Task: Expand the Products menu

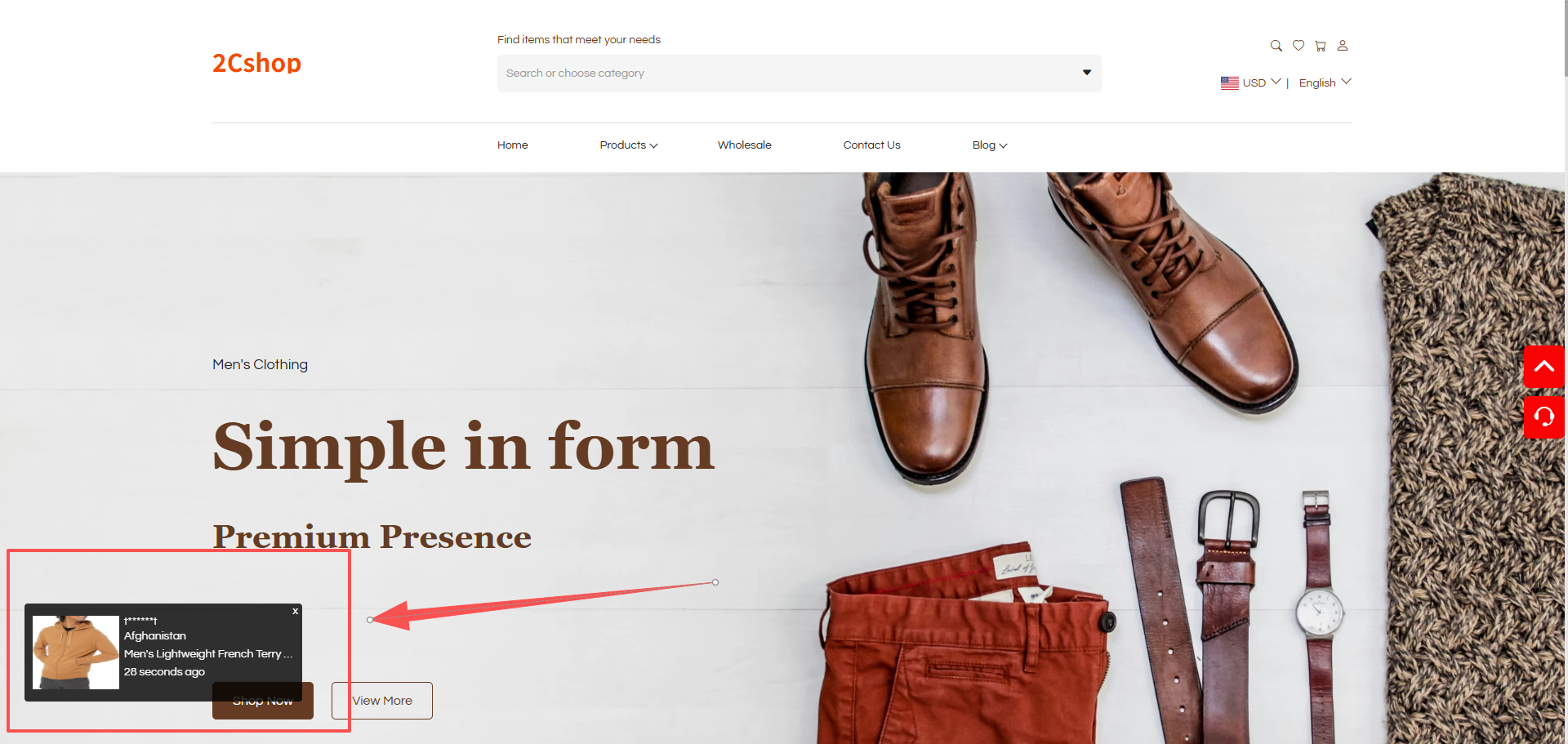Action: [x=629, y=145]
